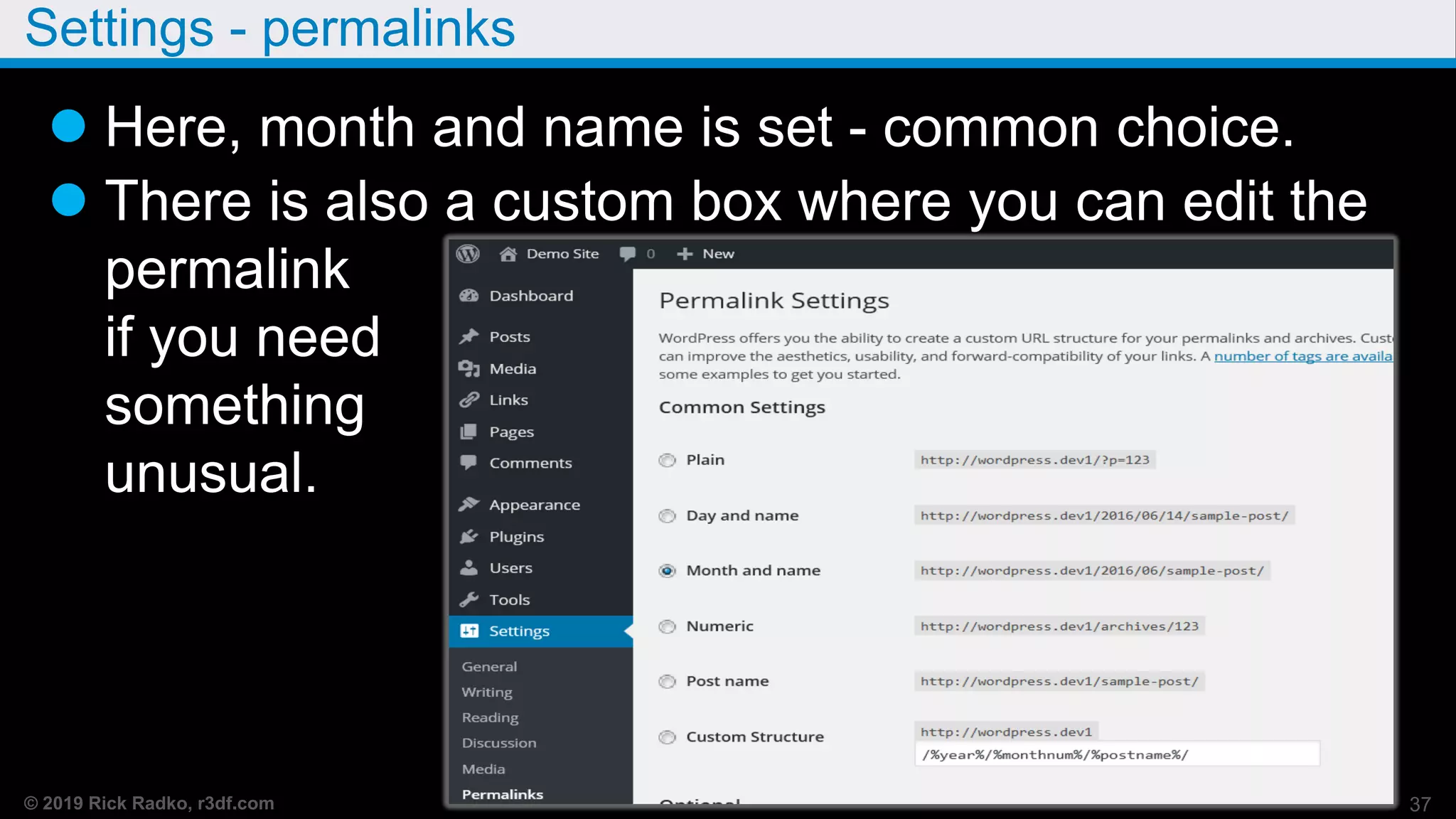Click the Demo Site link in admin bar

pyautogui.click(x=562, y=254)
